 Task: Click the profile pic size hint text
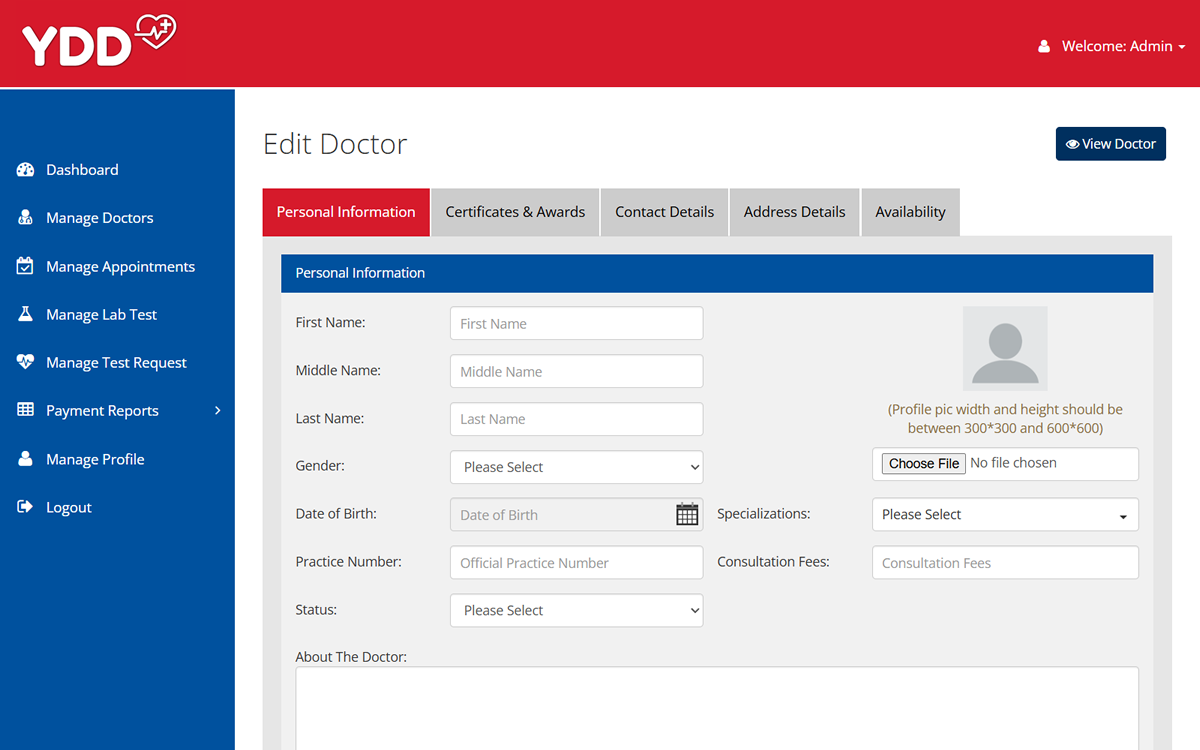pos(1005,418)
